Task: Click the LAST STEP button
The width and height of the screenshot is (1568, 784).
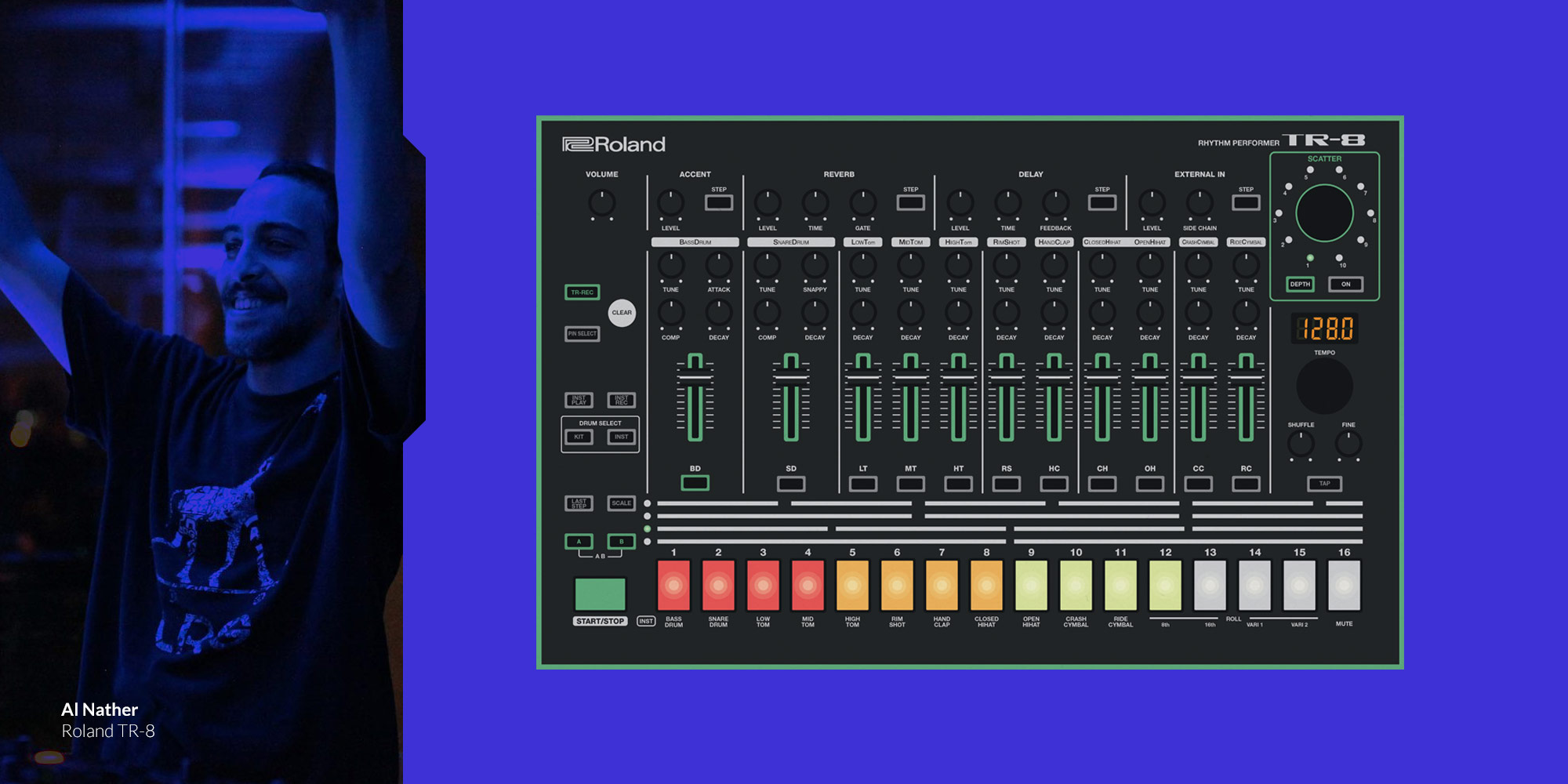Action: click(x=579, y=503)
